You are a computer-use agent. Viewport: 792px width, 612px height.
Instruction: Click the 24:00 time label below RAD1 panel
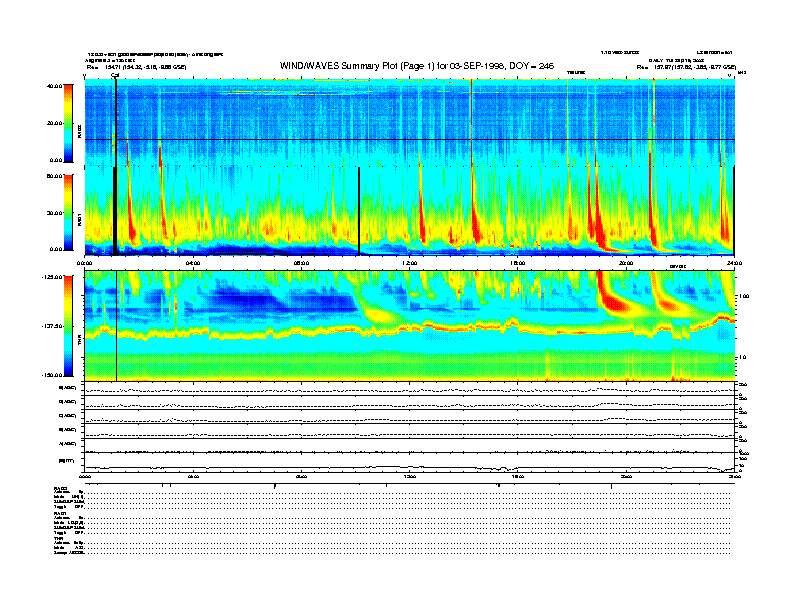(x=734, y=263)
